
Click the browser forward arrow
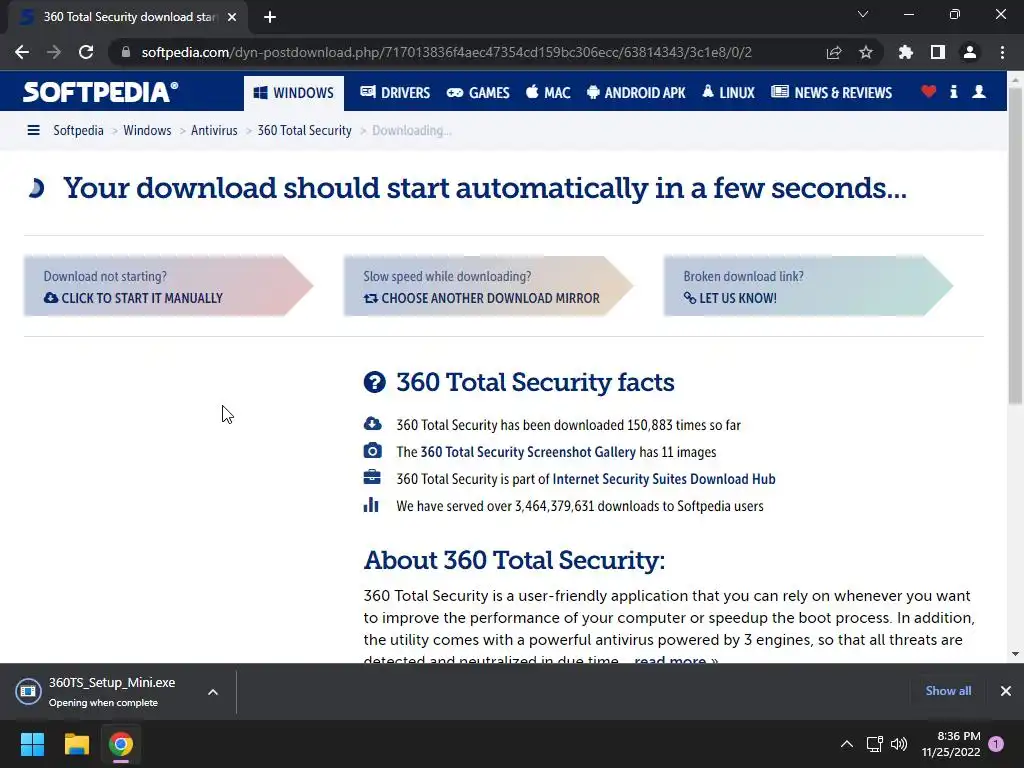click(54, 52)
